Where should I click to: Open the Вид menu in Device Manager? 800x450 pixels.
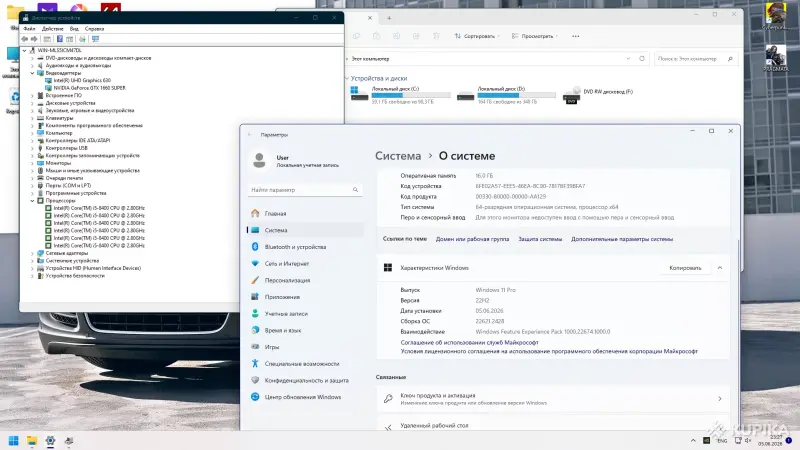tap(74, 29)
